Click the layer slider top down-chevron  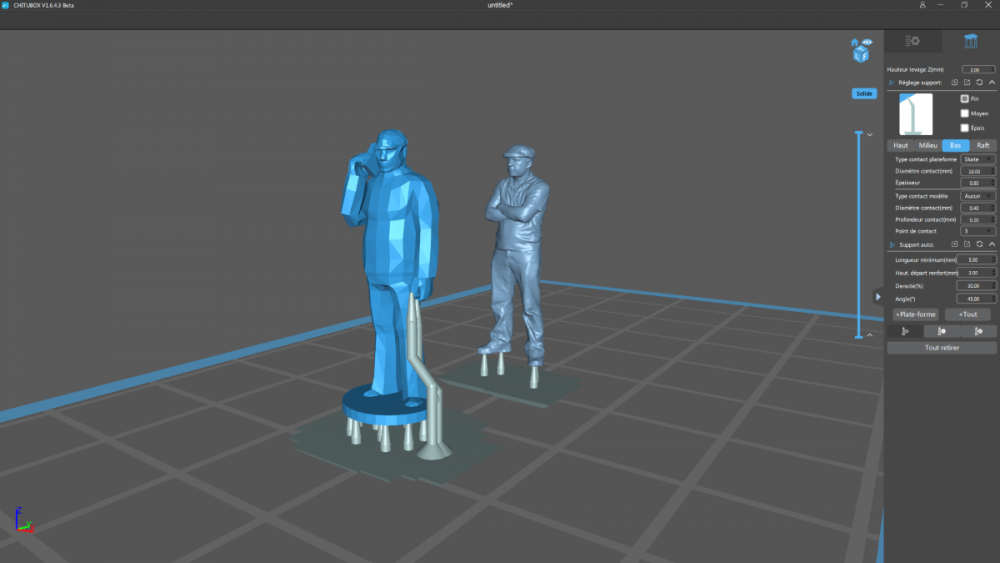tap(869, 135)
